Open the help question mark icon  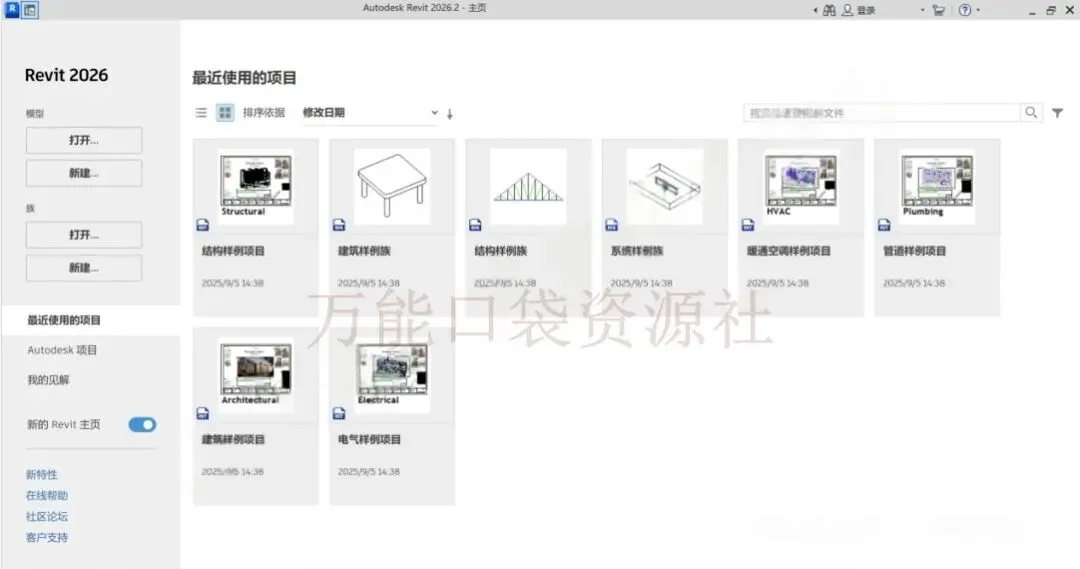coord(965,10)
